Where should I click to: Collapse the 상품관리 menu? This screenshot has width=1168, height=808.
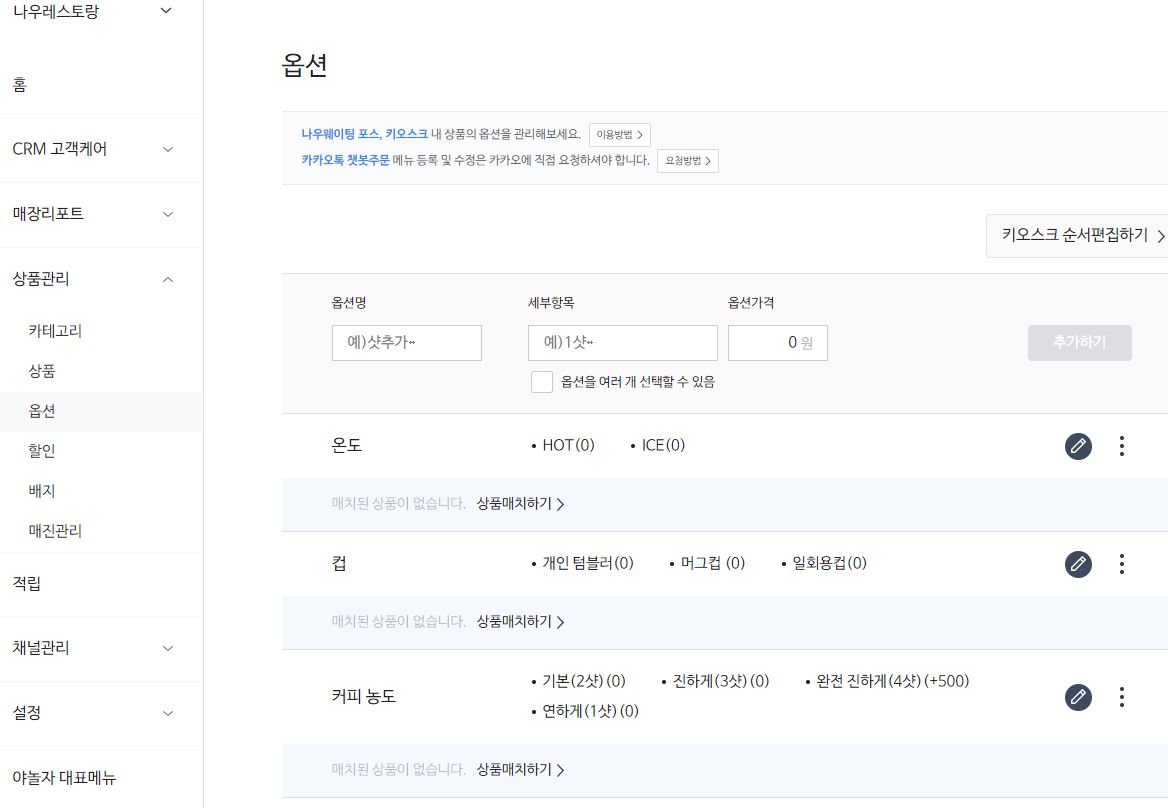coord(168,279)
